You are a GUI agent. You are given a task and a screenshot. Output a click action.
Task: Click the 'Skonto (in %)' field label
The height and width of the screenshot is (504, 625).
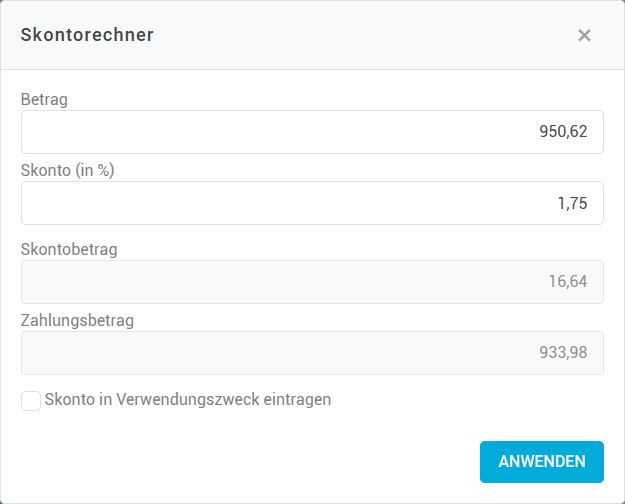(x=68, y=170)
